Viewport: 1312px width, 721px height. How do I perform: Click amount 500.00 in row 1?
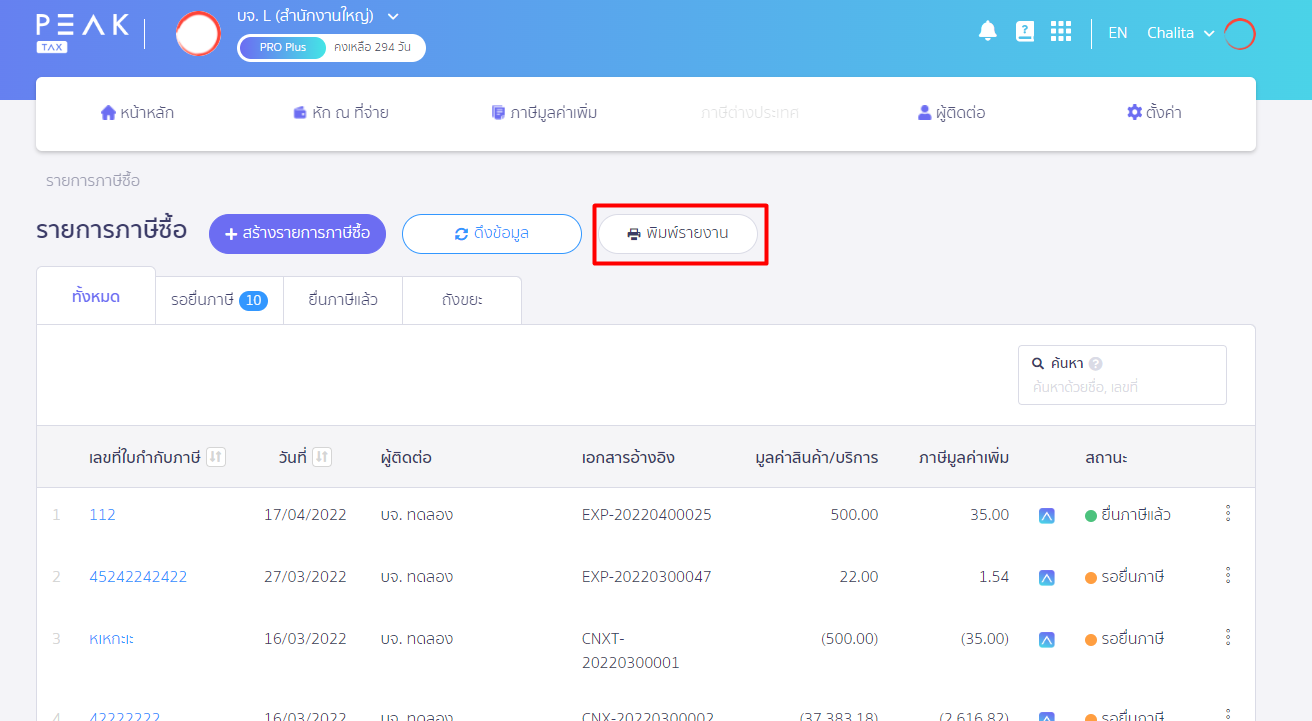coord(854,515)
